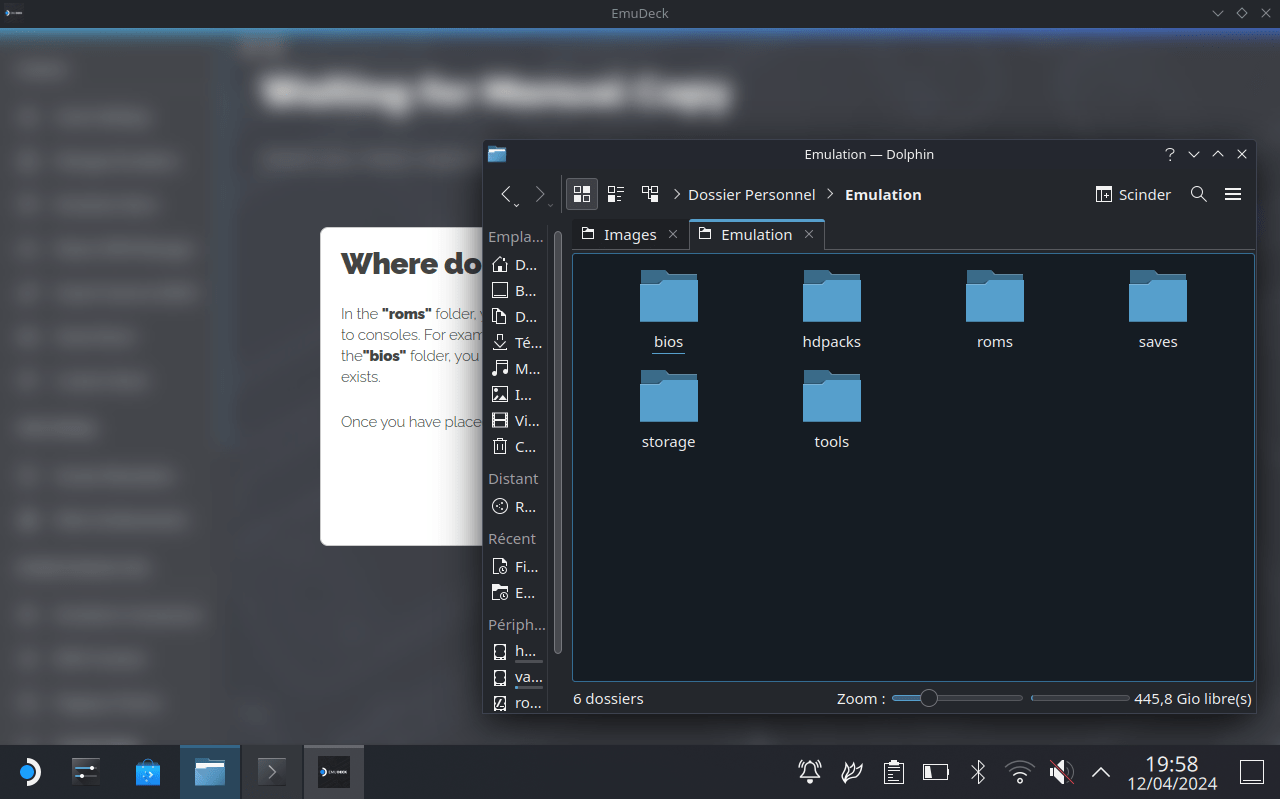Launch the Discover store from taskbar
Screen dimensions: 1280x799
(x=148, y=772)
